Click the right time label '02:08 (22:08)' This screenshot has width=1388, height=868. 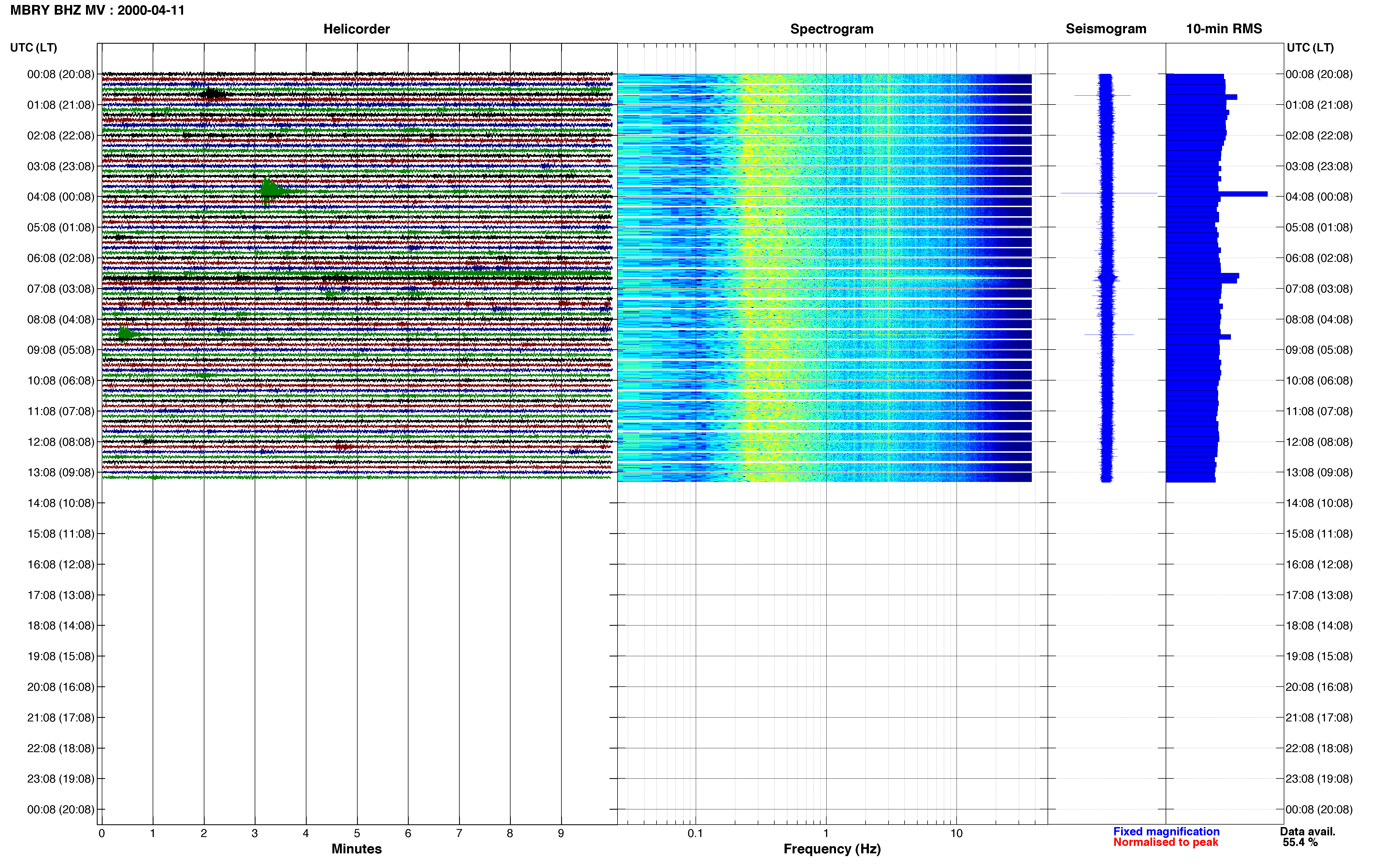pos(1319,136)
